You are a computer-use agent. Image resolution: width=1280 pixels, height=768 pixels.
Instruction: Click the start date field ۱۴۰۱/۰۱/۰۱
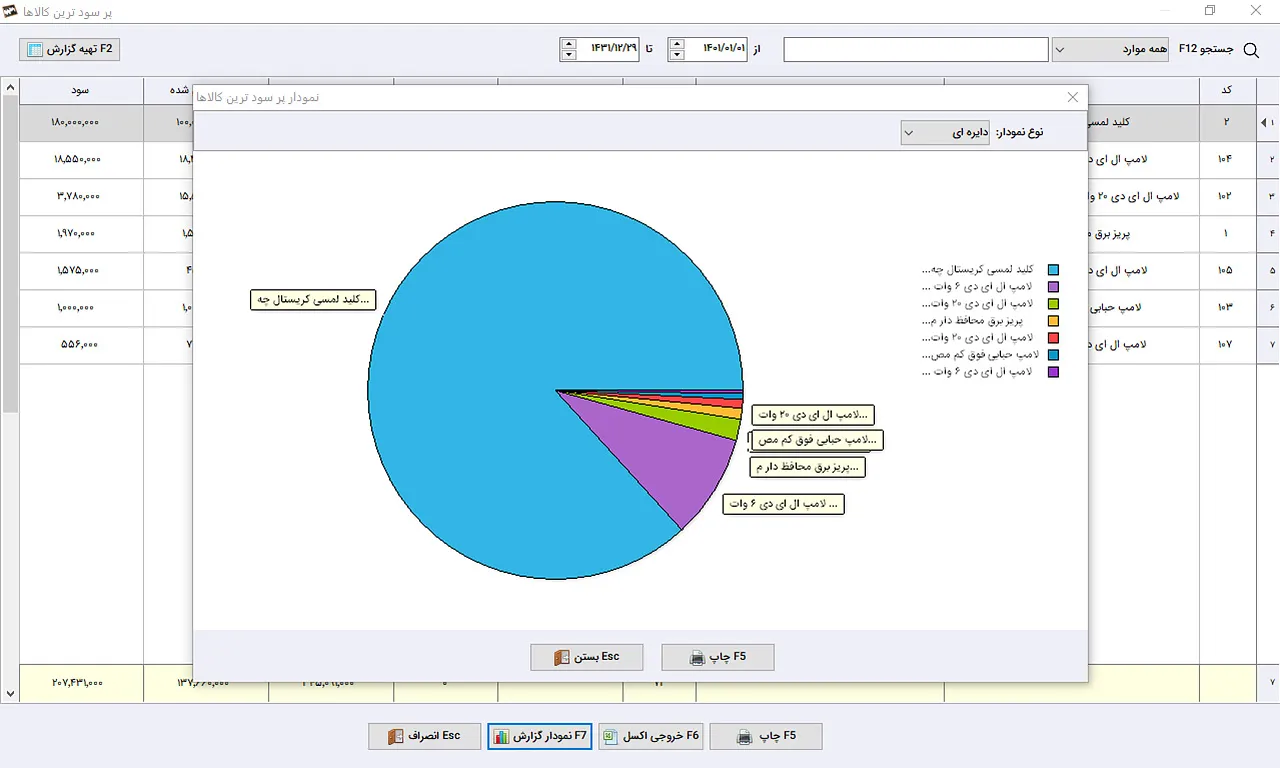point(716,48)
